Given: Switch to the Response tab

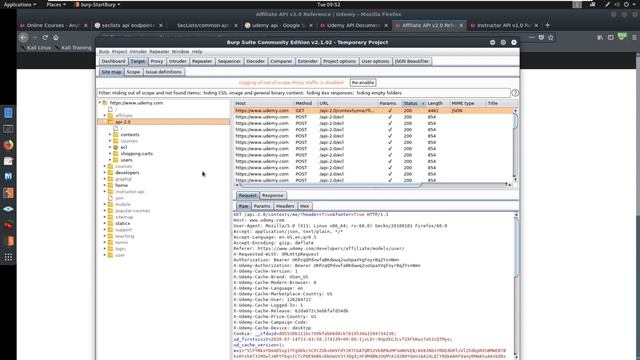Looking at the screenshot, I should 273,196.
